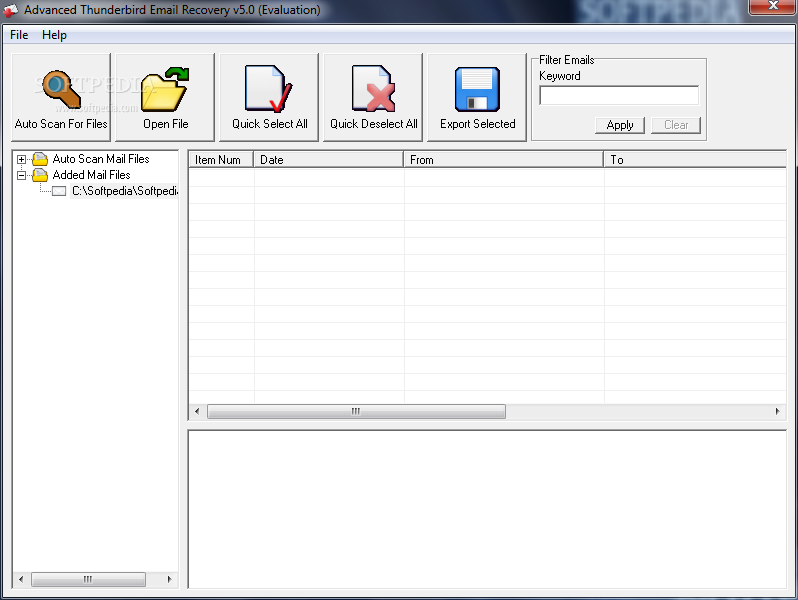Click the envelope icon of the C:\Softpedia mail file
Image resolution: width=798 pixels, height=600 pixels.
coord(59,191)
